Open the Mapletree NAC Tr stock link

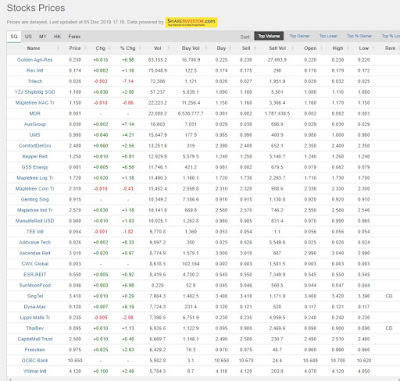click(35, 103)
